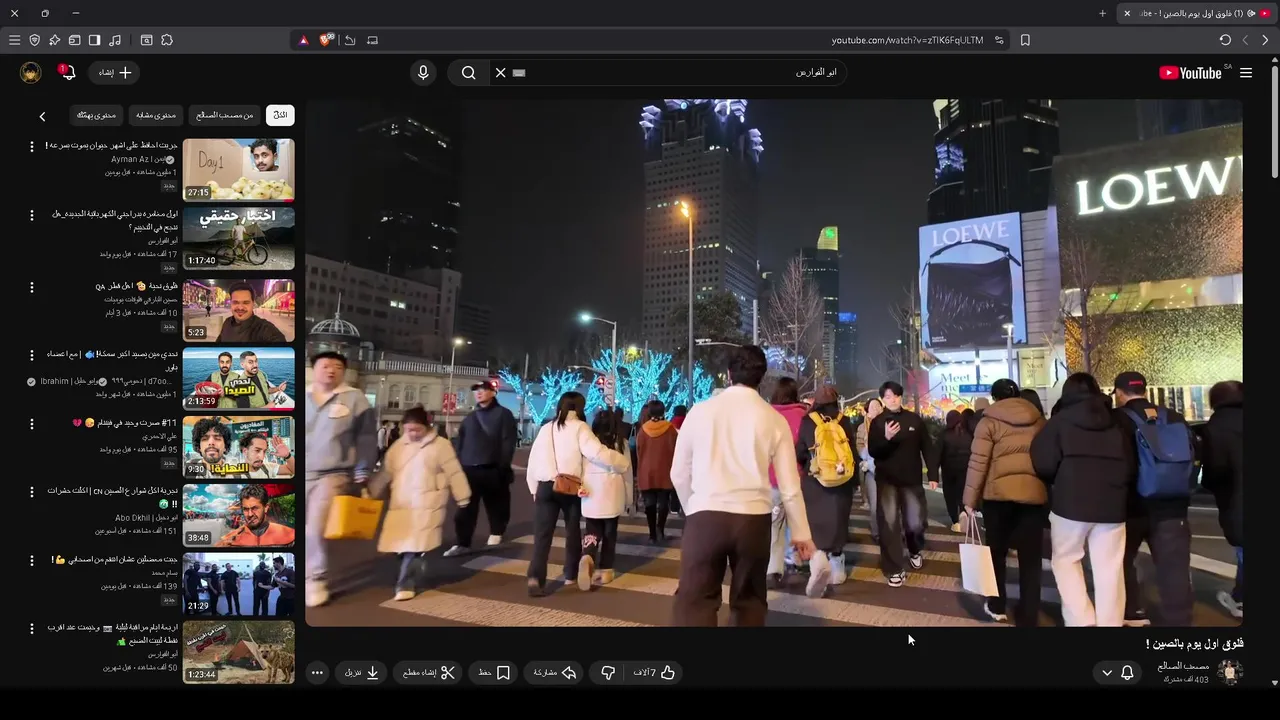Open the 38:48 China street food thumbnail

(239, 516)
